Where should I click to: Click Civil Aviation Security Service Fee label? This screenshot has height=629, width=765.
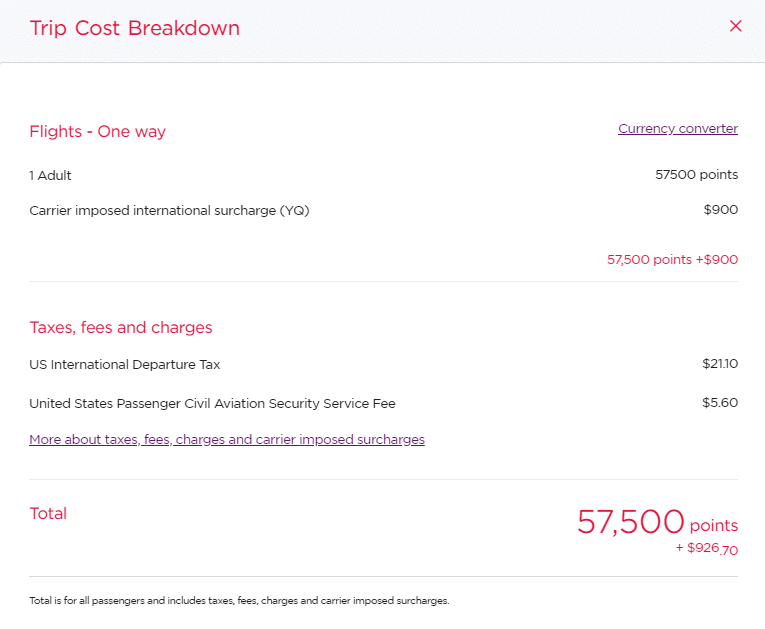click(x=213, y=404)
